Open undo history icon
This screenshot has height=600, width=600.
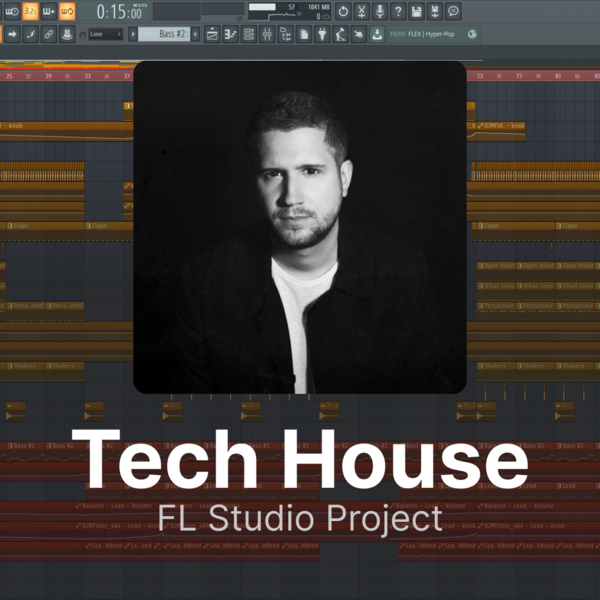click(x=343, y=11)
